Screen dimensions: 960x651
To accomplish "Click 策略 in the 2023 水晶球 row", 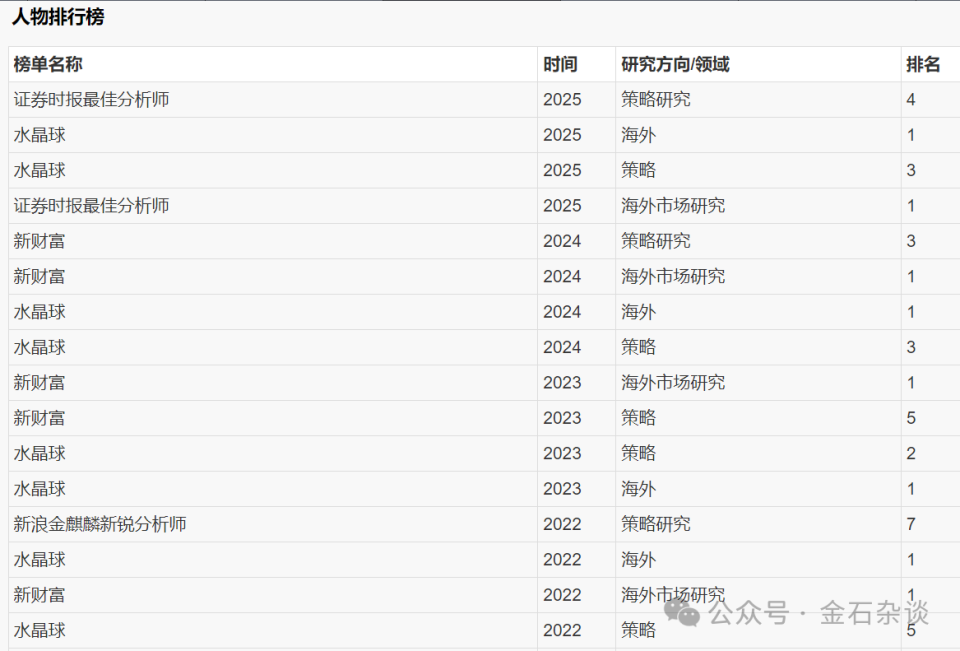I will 639,454.
